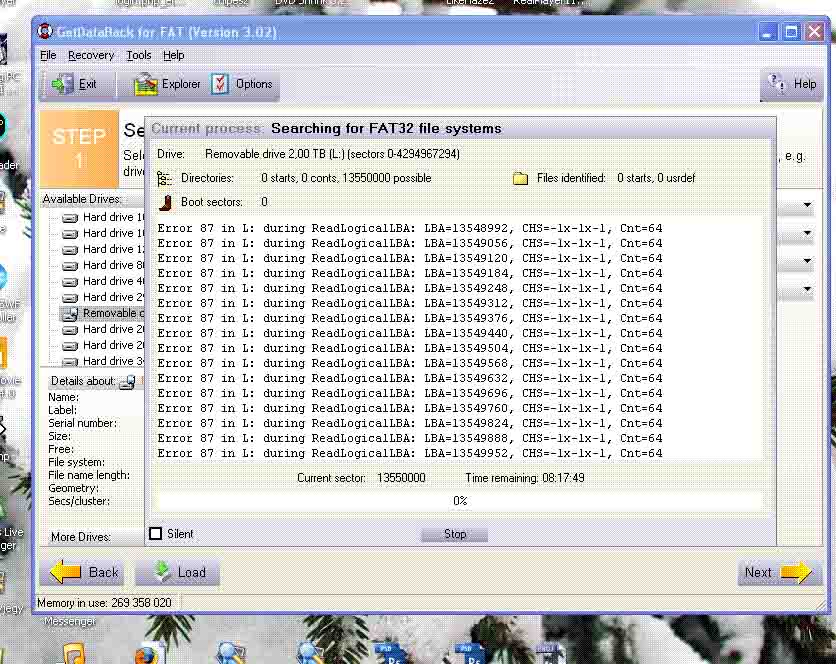Click the error line with LBA=13549696

409,393
